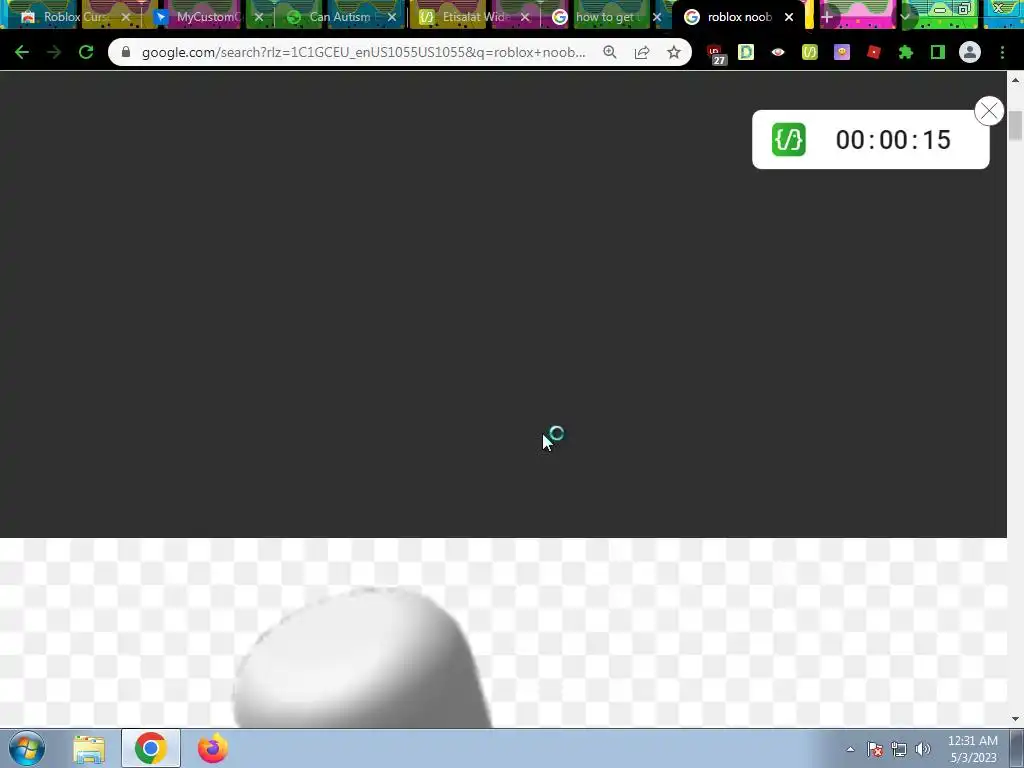Open the purple face extension icon
1024x768 pixels.
(x=842, y=52)
